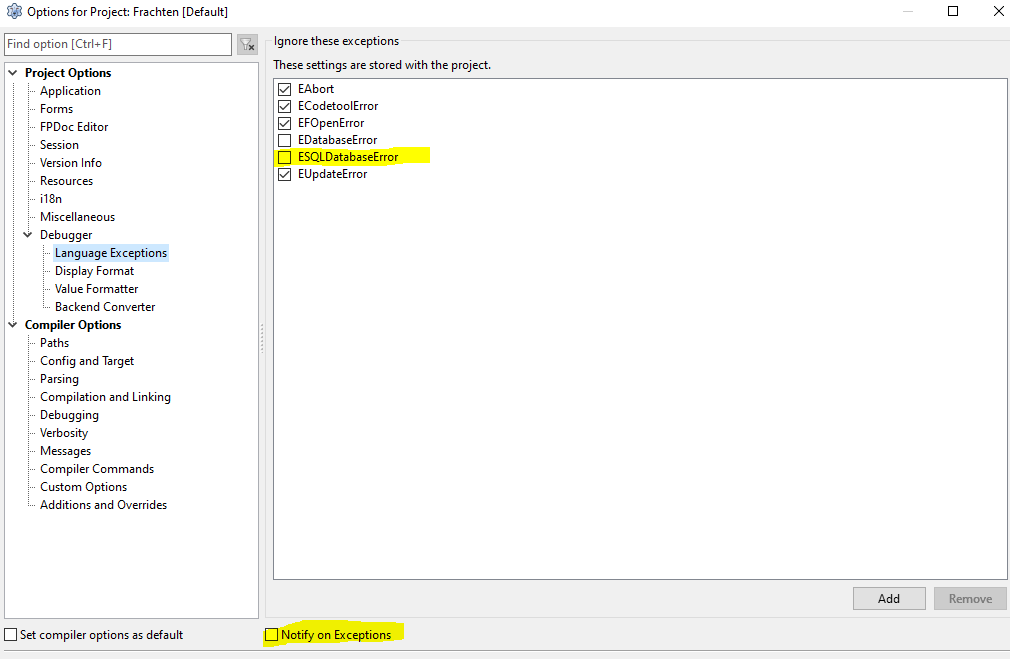Collapse the Compiler Options tree node
Image resolution: width=1010 pixels, height=659 pixels.
click(13, 325)
